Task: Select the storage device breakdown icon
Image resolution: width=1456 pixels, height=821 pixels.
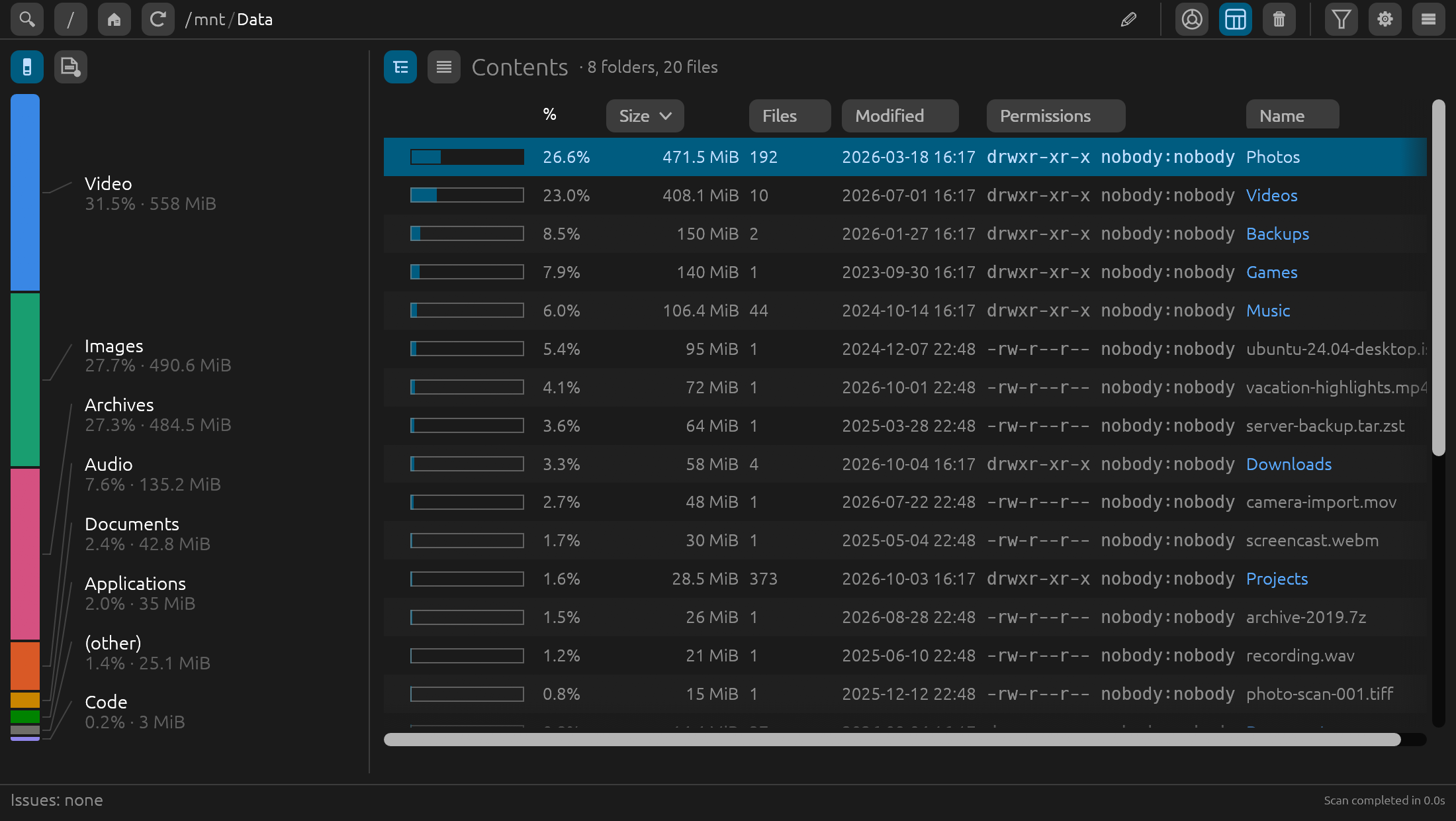Action: [27, 67]
